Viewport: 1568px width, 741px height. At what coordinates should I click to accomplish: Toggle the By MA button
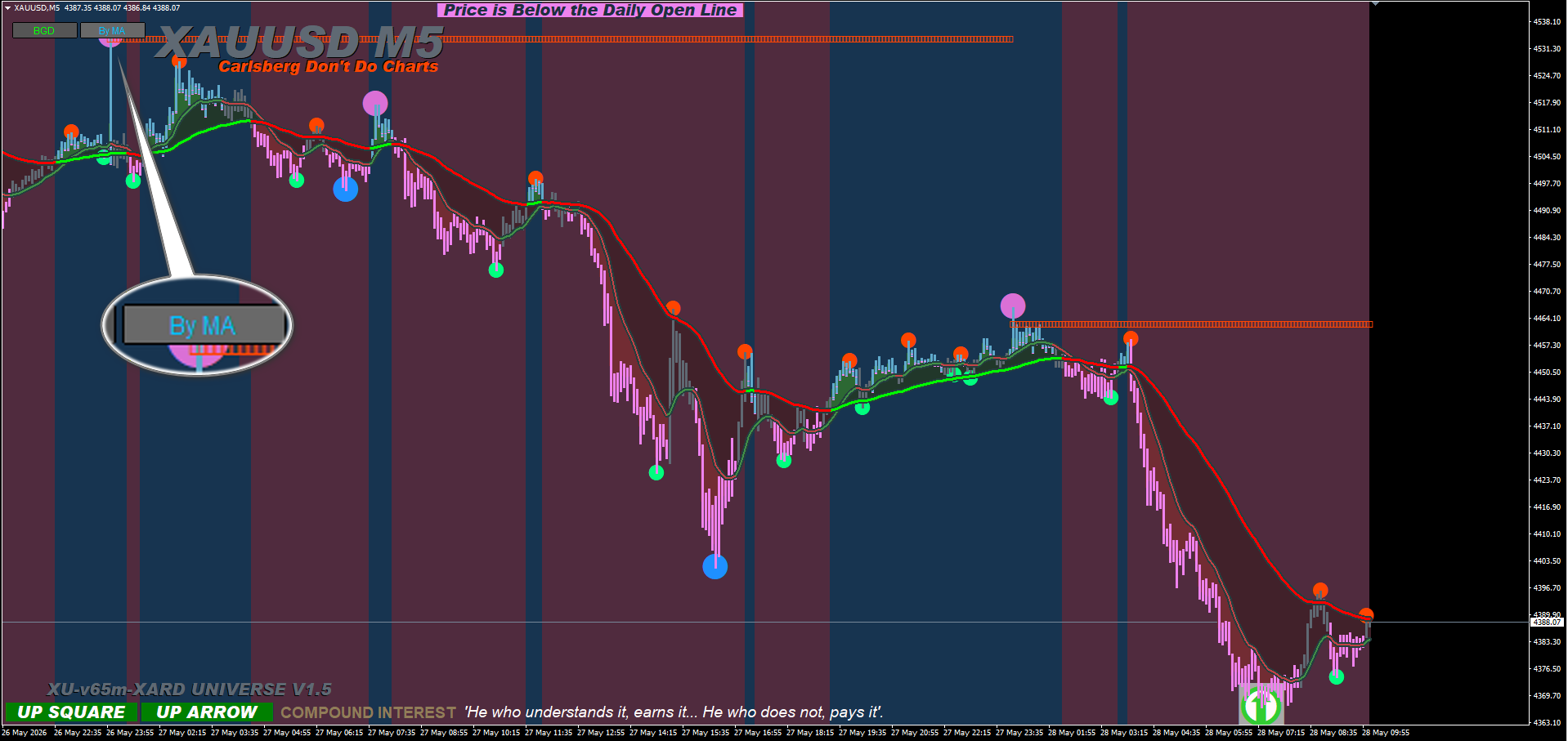coord(112,30)
